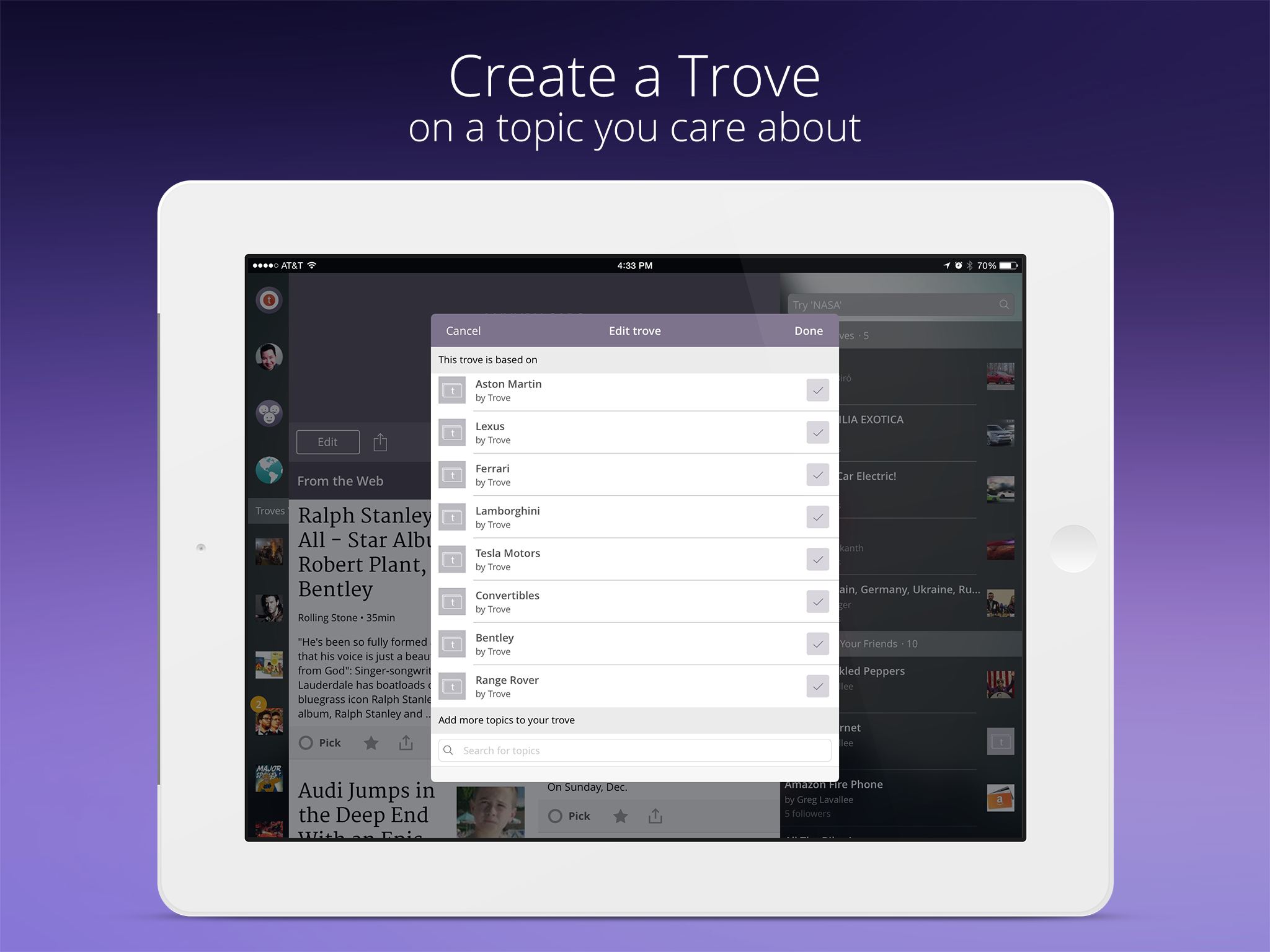Click the Try 'NASA' search field
The height and width of the screenshot is (952, 1270).
tap(901, 305)
